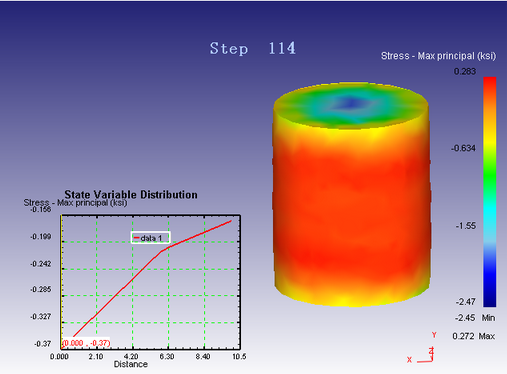Screen dimensions: 507x374
Task: Click the 'State Variable Distribution' chart title
Action: coord(131,194)
